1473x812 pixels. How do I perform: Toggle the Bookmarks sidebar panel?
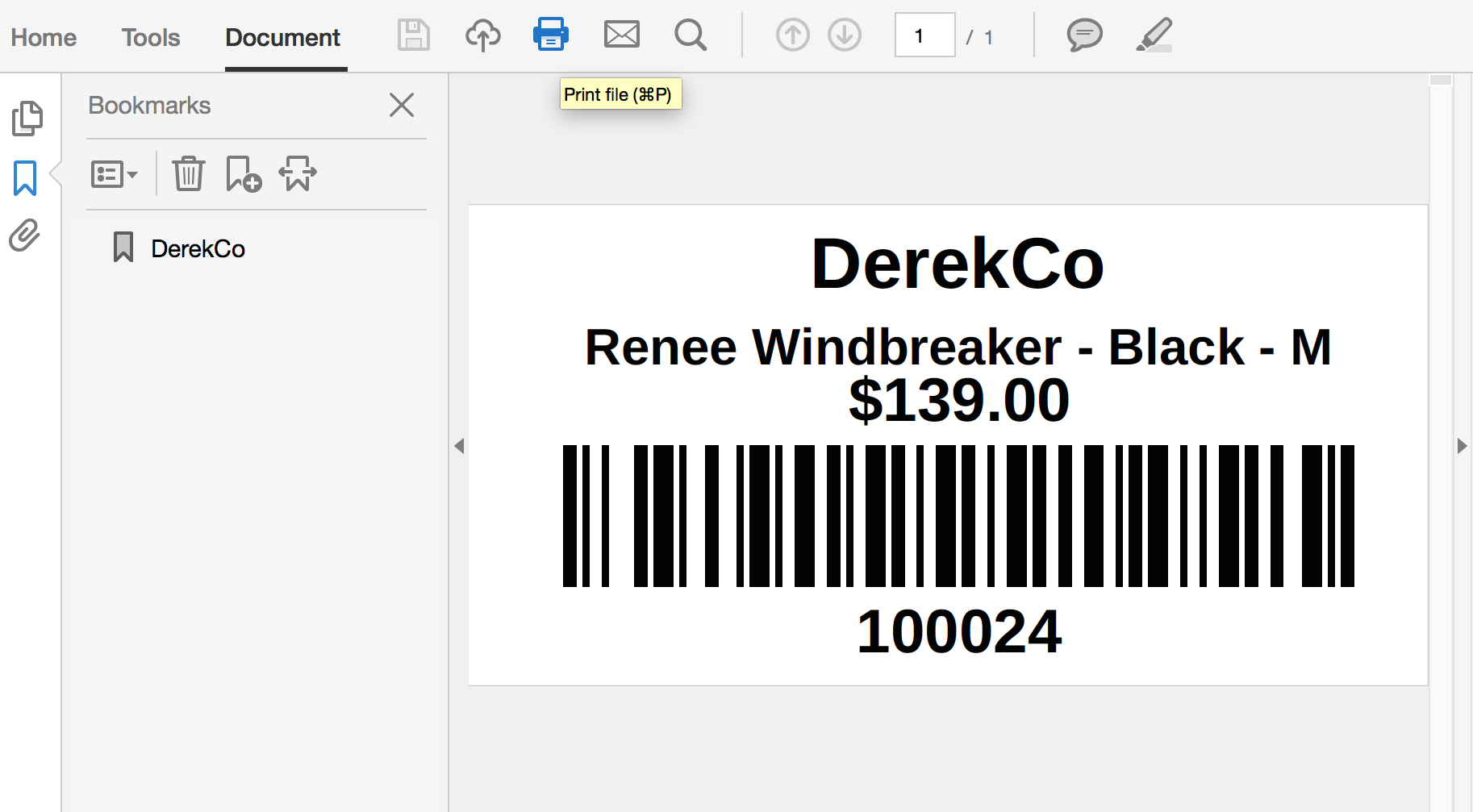25,178
